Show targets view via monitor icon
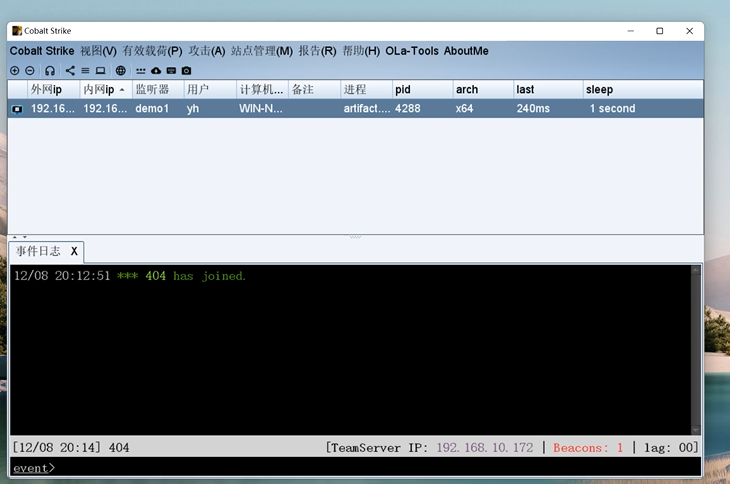 coord(101,71)
